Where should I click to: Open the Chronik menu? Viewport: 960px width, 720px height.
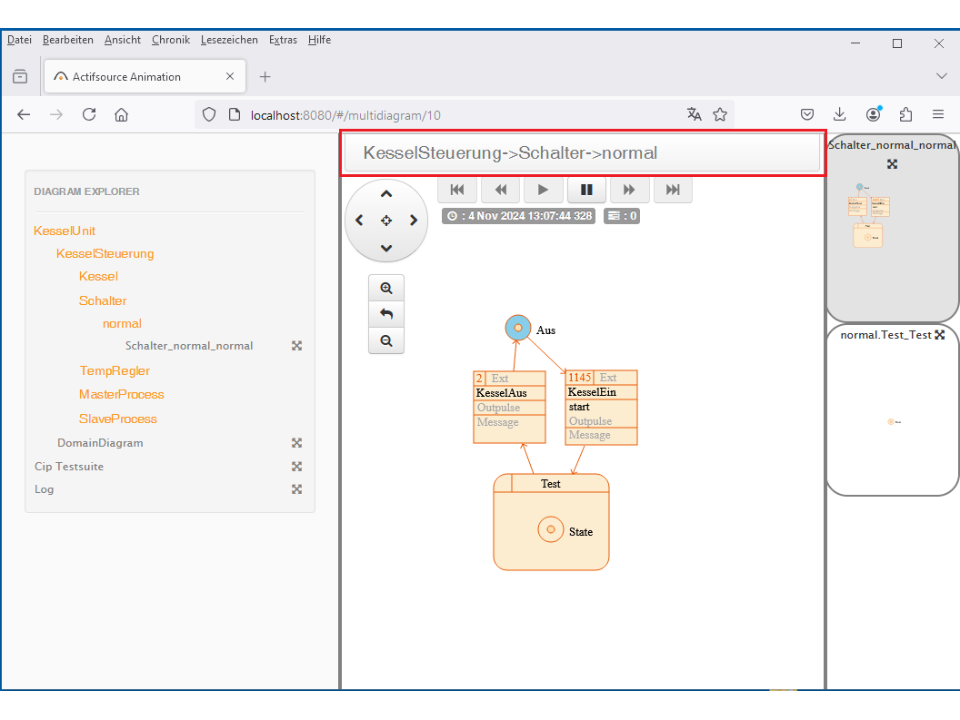(170, 40)
